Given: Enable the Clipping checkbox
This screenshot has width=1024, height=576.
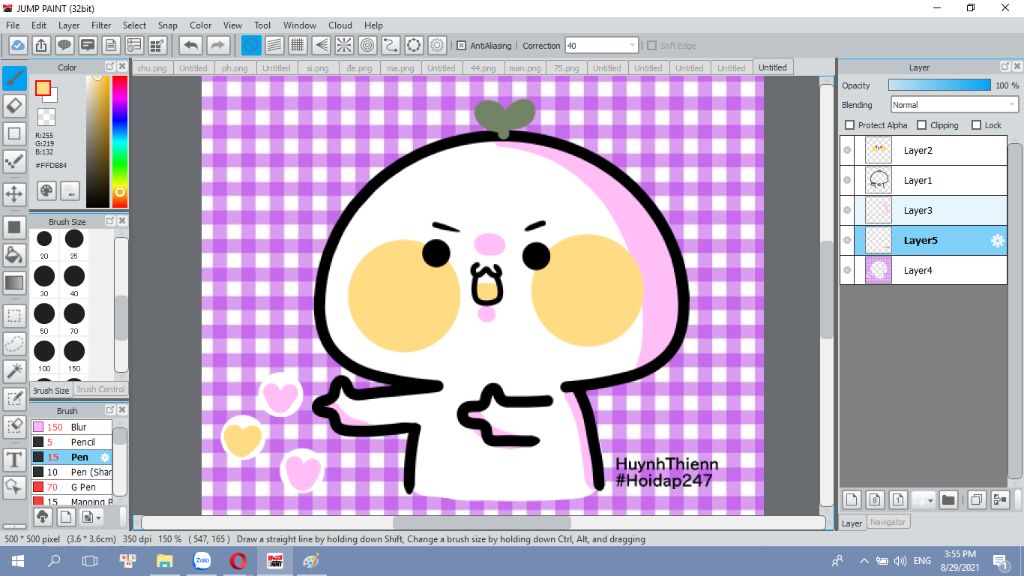Looking at the screenshot, I should [921, 125].
